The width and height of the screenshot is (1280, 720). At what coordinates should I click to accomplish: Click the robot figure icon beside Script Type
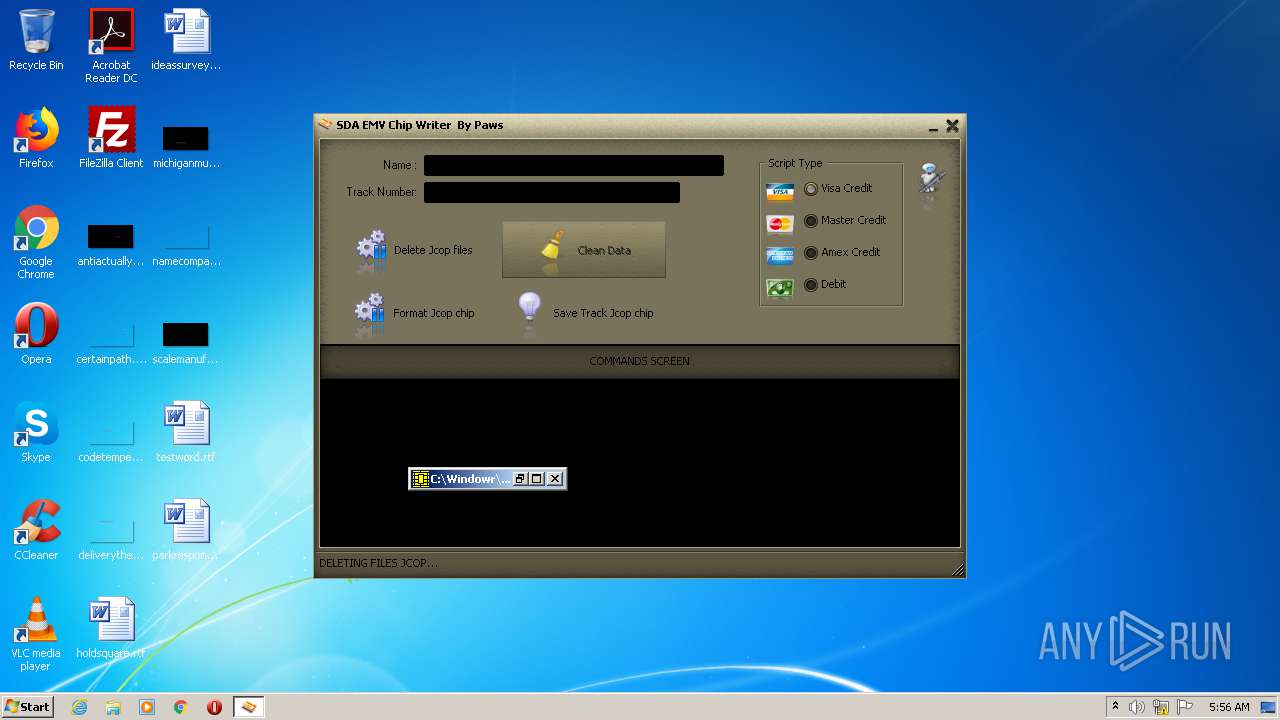[x=932, y=181]
